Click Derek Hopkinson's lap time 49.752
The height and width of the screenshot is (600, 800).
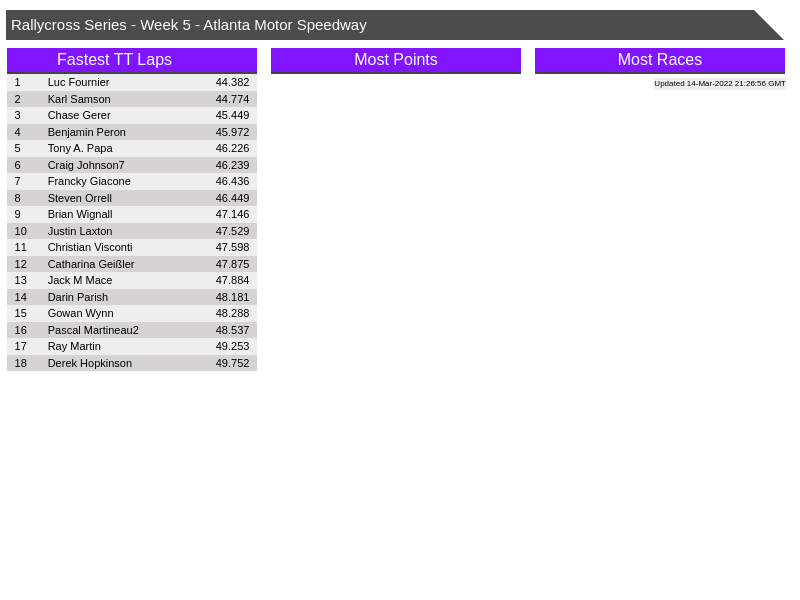coord(232,363)
